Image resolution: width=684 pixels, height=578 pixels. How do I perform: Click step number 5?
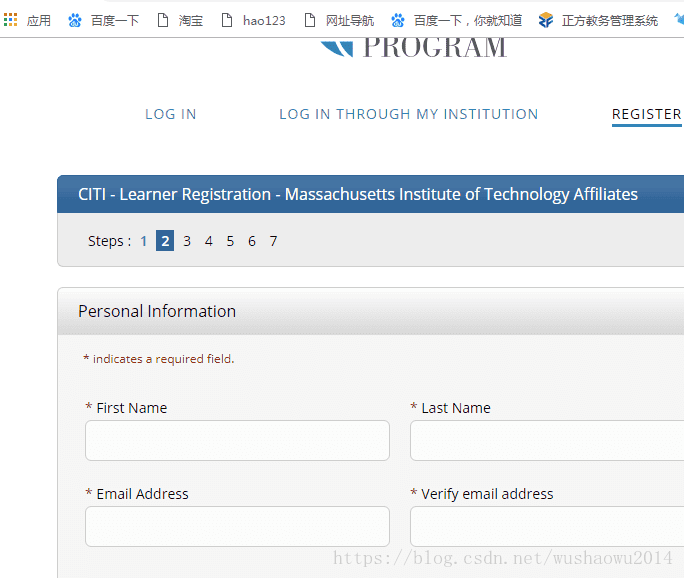pyautogui.click(x=230, y=241)
